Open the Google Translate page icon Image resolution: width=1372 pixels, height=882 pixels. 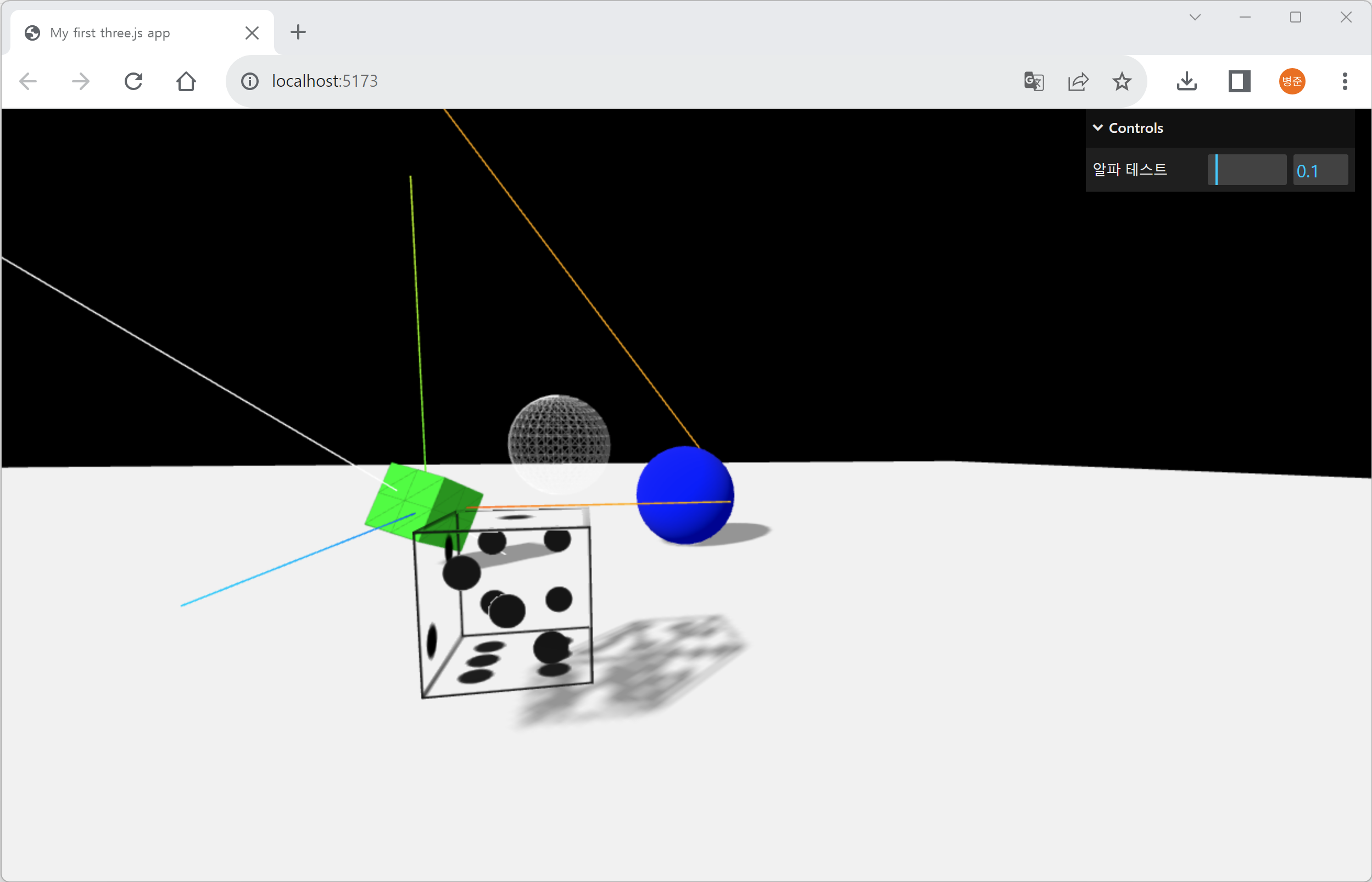[1034, 81]
